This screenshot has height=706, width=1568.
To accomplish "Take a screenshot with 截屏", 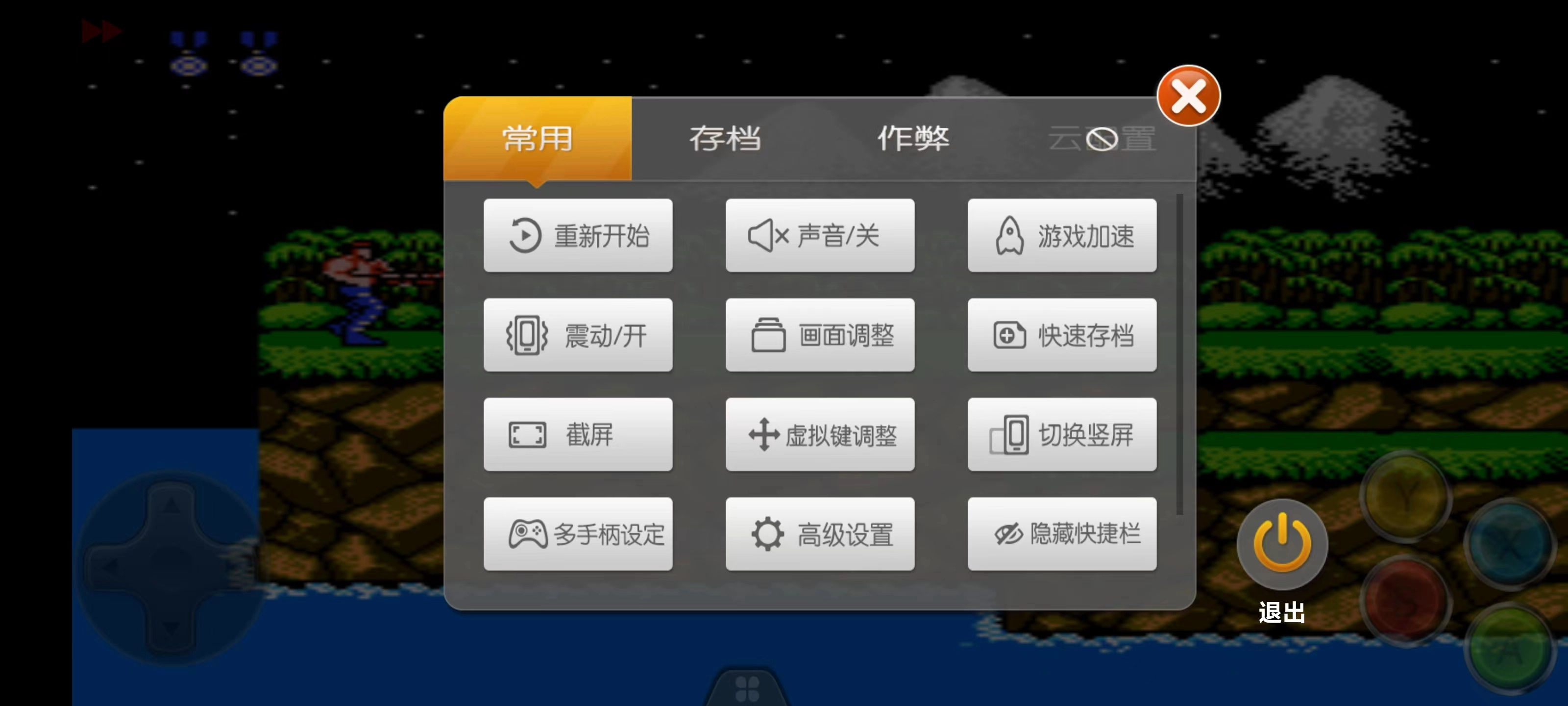I will pos(578,434).
